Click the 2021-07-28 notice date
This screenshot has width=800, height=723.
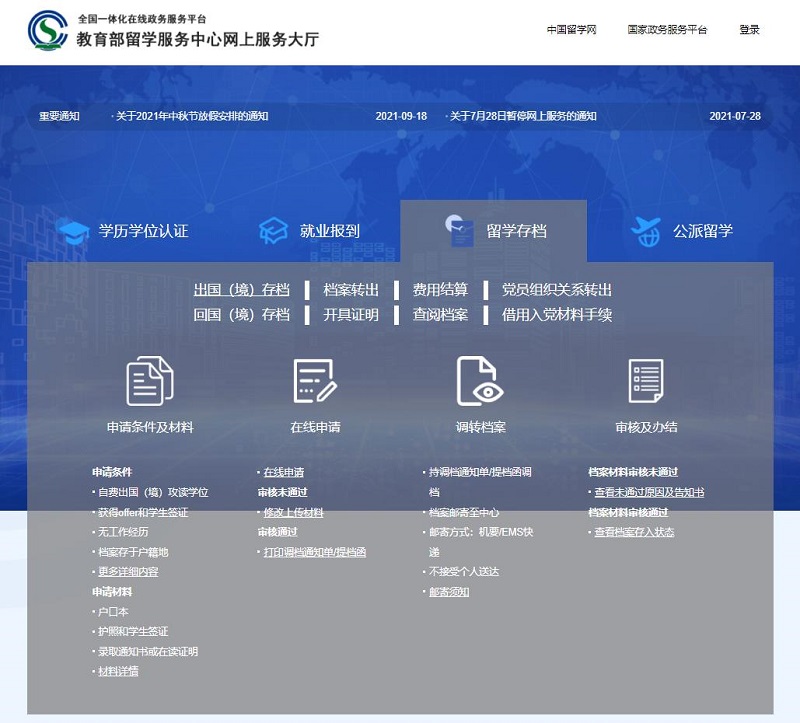coord(735,116)
